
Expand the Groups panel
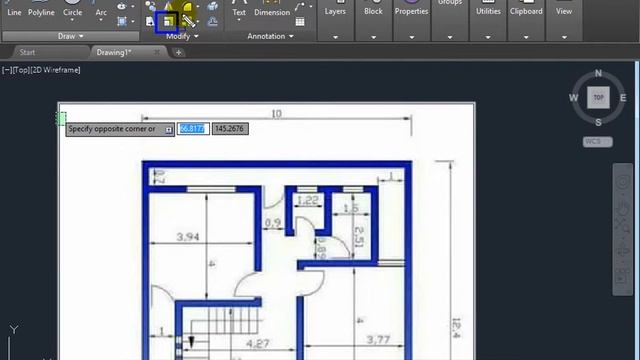[x=449, y=37]
